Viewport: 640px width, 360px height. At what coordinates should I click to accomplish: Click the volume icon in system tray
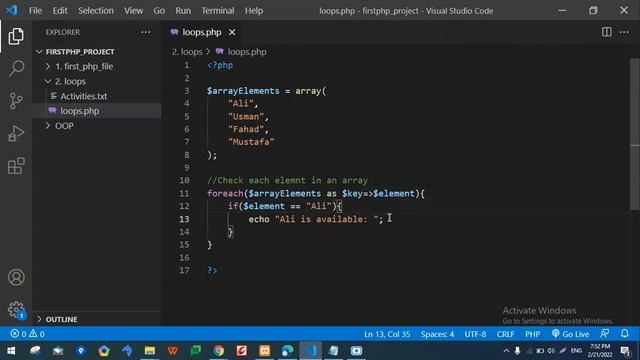pyautogui.click(x=551, y=351)
